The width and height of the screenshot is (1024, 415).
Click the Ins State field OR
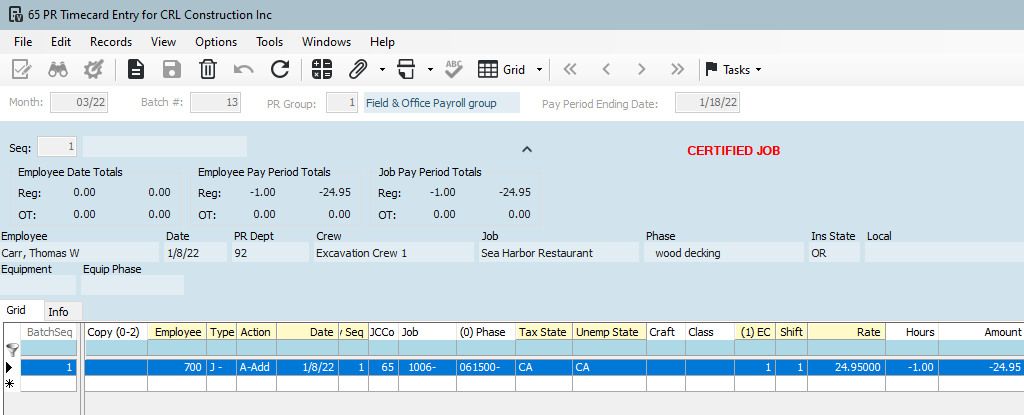click(835, 253)
